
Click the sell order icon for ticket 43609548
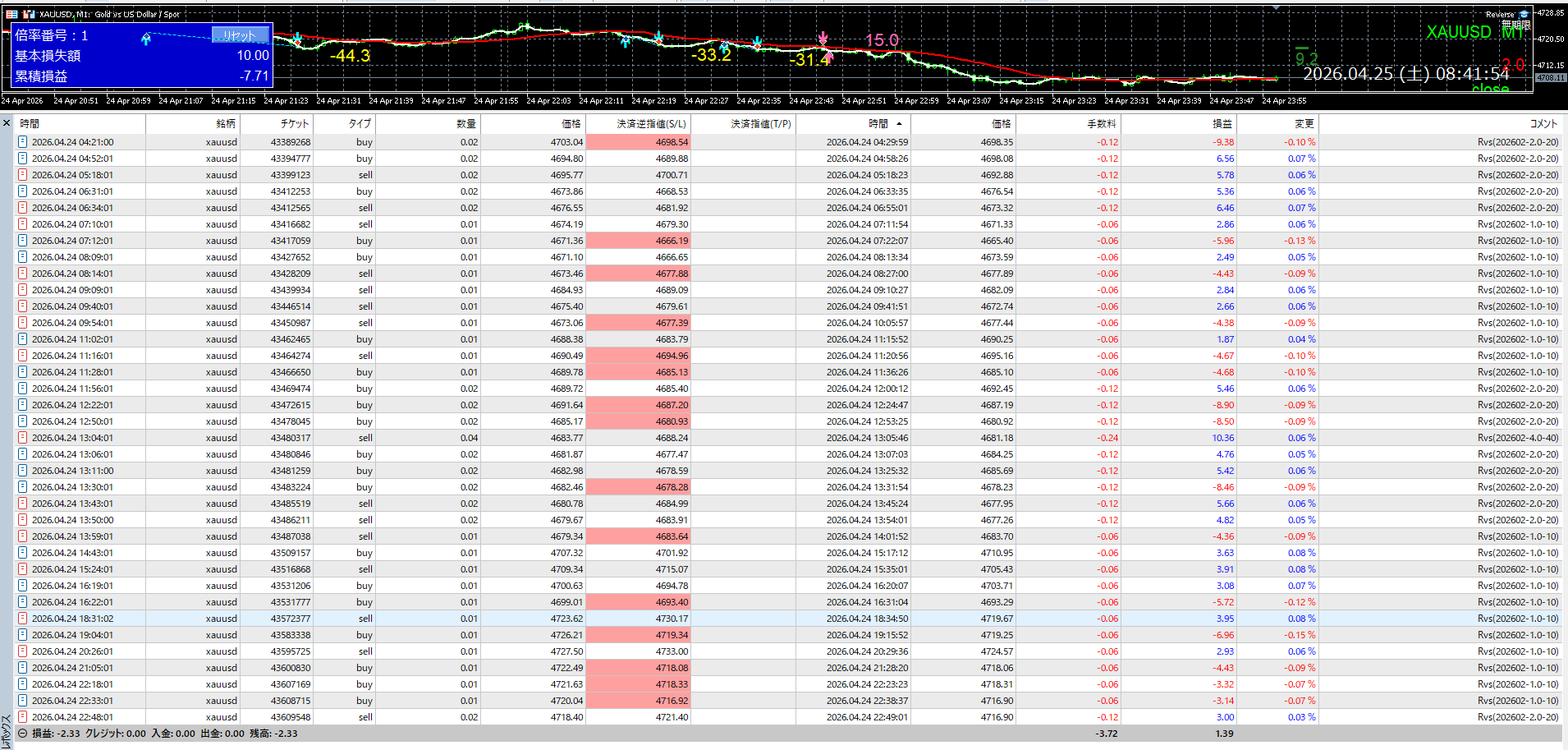point(22,717)
